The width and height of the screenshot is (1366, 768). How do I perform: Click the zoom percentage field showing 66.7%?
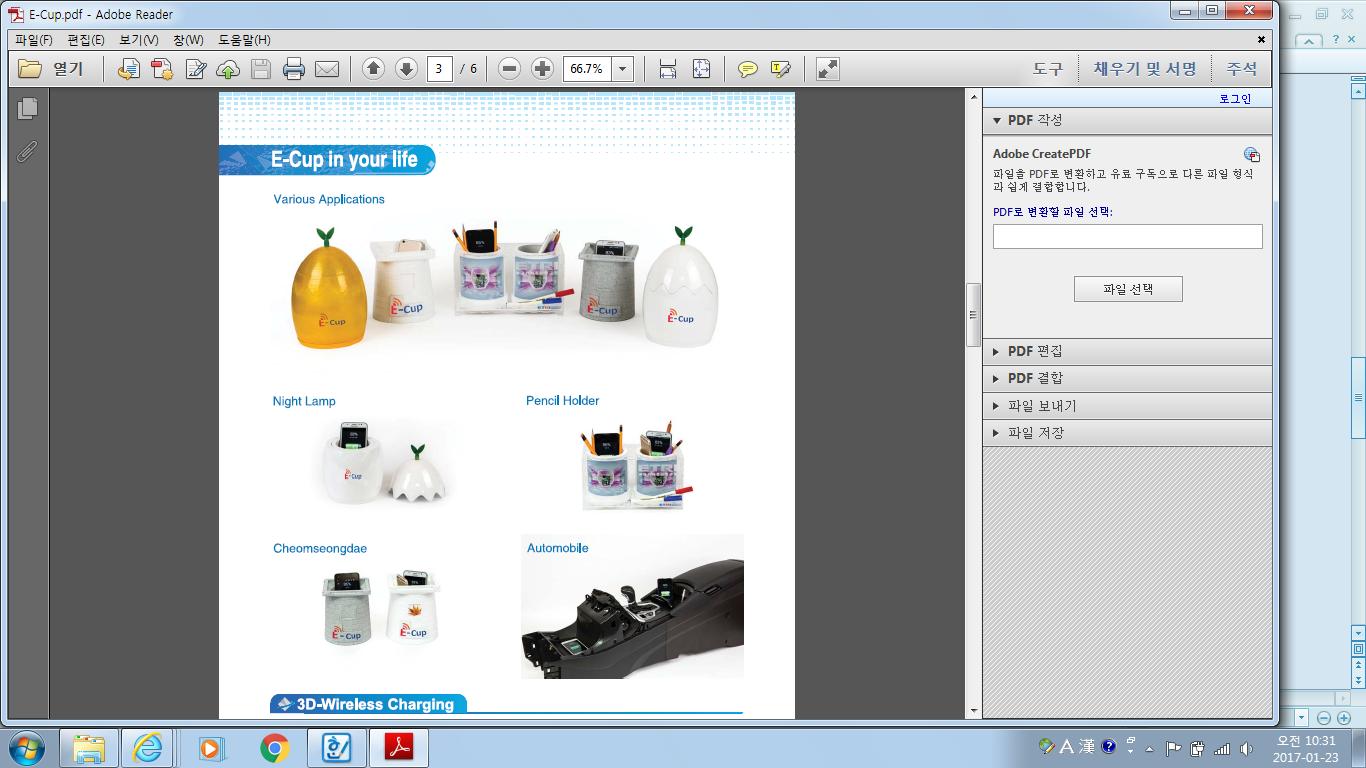pos(587,69)
